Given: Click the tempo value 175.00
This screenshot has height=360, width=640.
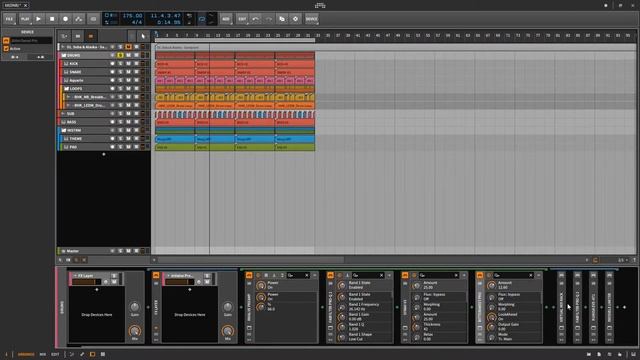Looking at the screenshot, I should tap(132, 16).
